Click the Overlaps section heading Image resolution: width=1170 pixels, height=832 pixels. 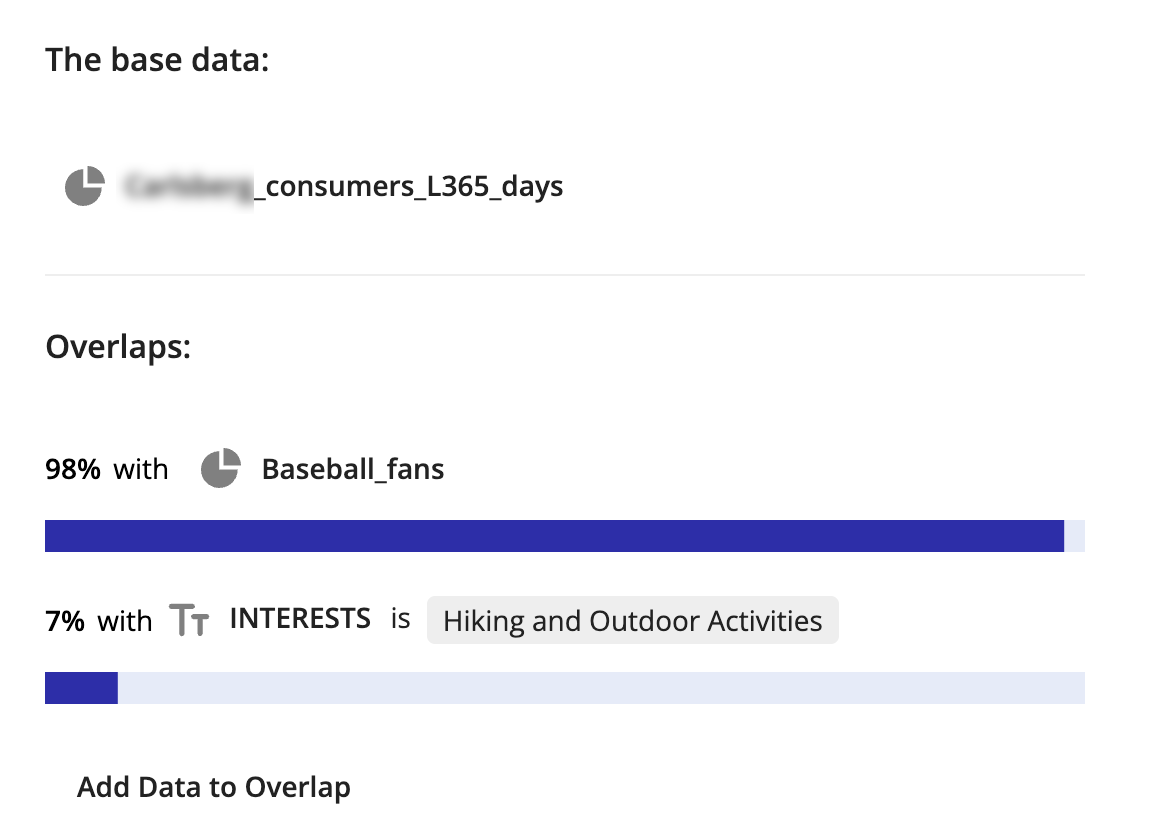pos(118,347)
